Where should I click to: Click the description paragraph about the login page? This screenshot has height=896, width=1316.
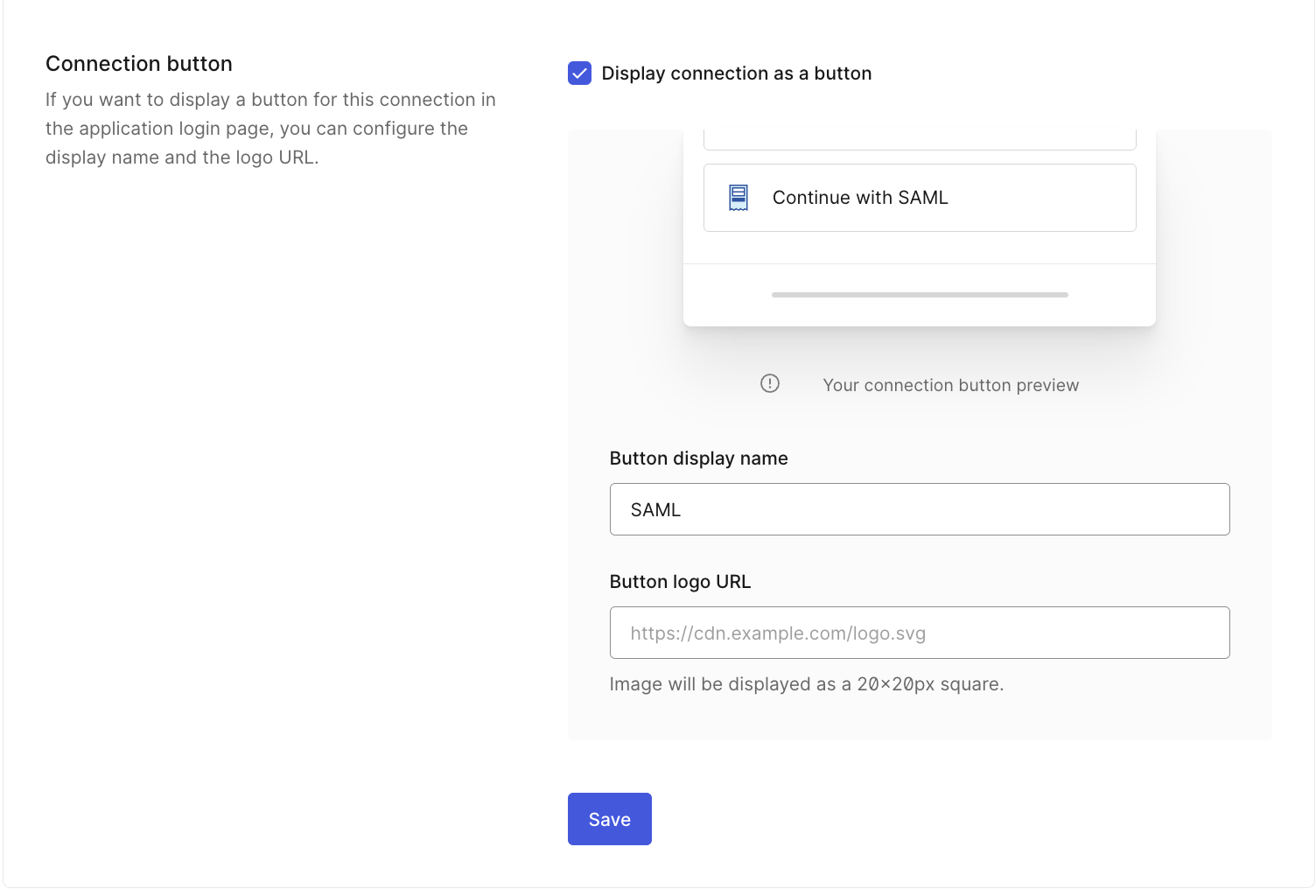click(271, 128)
